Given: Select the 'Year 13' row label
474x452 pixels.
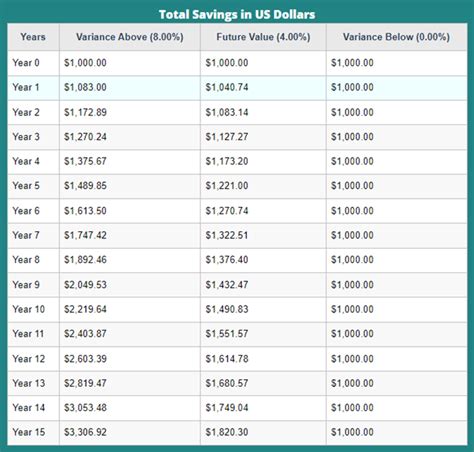Looking at the screenshot, I should tap(29, 383).
